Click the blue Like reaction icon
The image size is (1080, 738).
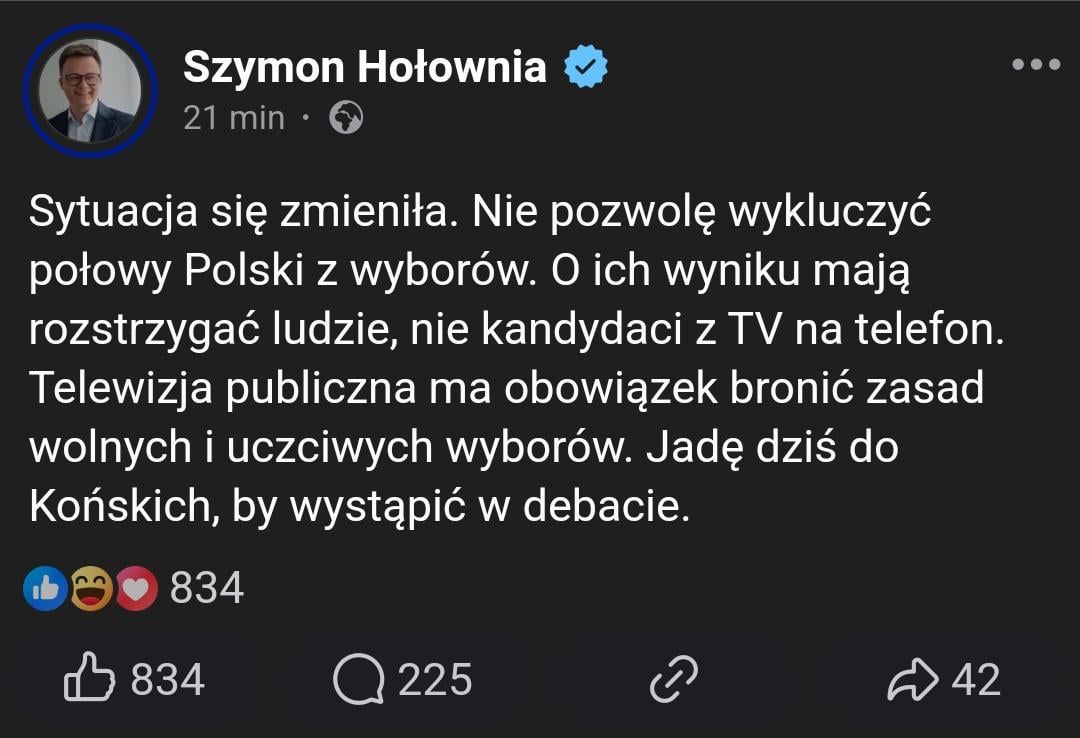point(45,588)
